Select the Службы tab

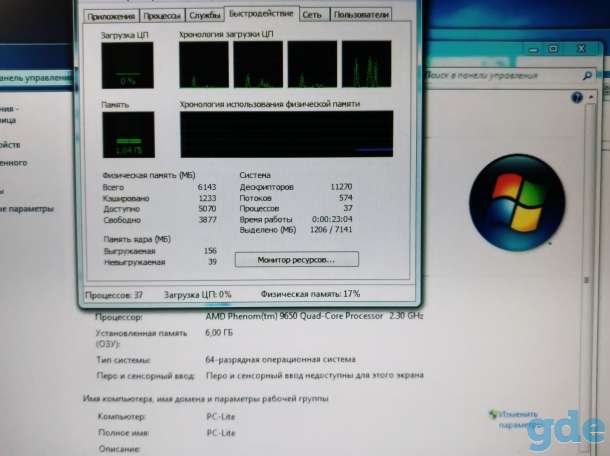coord(205,16)
